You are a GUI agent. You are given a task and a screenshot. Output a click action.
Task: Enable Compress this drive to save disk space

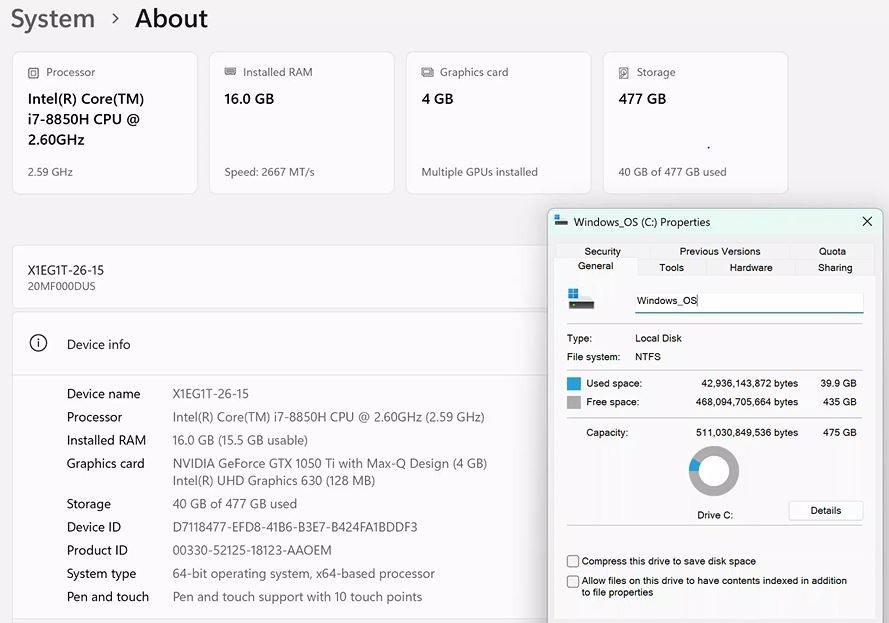573,561
